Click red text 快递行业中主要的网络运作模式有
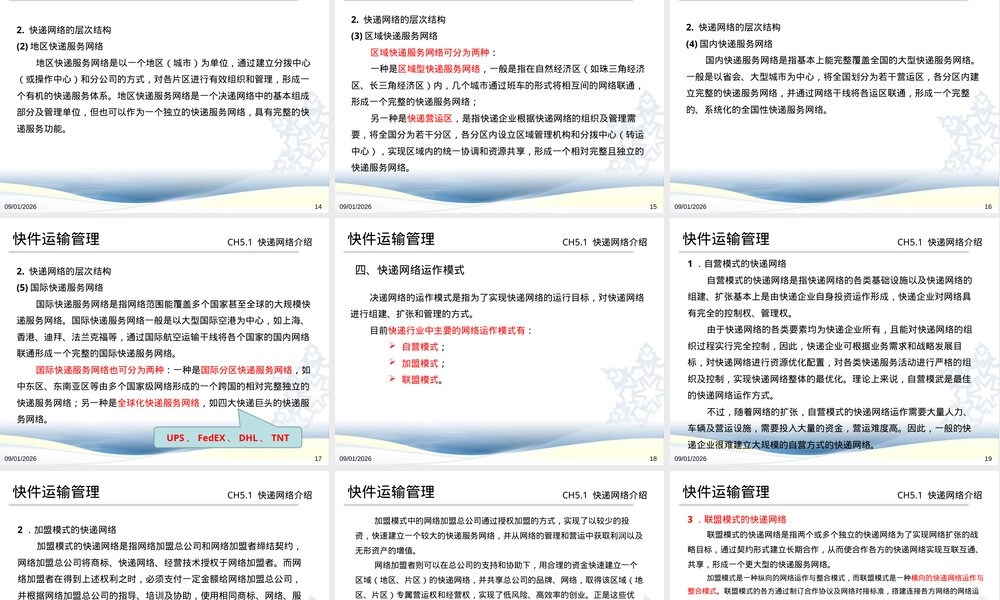Screen dimensions: 1000x600 pos(457,330)
